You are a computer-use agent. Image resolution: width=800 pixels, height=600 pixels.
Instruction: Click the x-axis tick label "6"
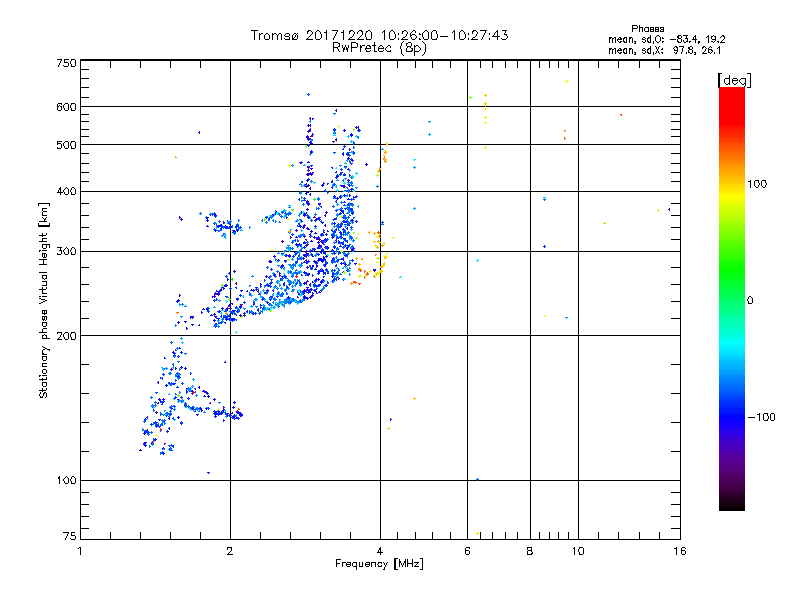(467, 551)
